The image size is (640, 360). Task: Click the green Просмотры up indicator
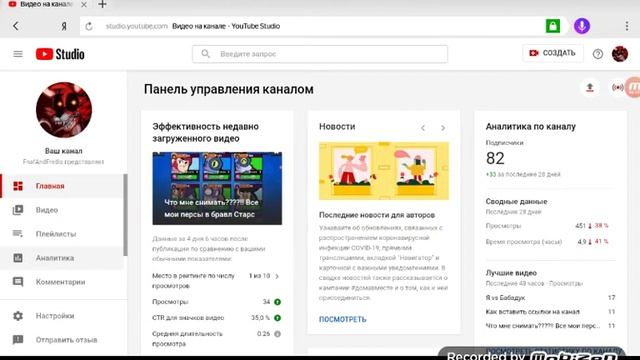(278, 302)
